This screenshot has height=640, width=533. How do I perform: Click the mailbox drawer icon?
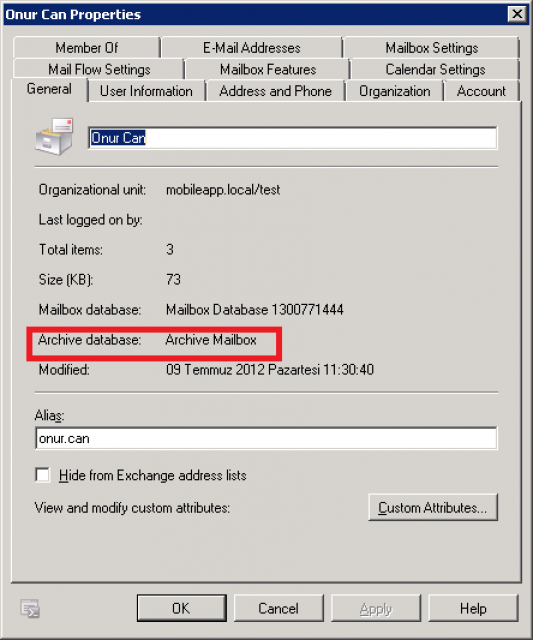pos(54,137)
